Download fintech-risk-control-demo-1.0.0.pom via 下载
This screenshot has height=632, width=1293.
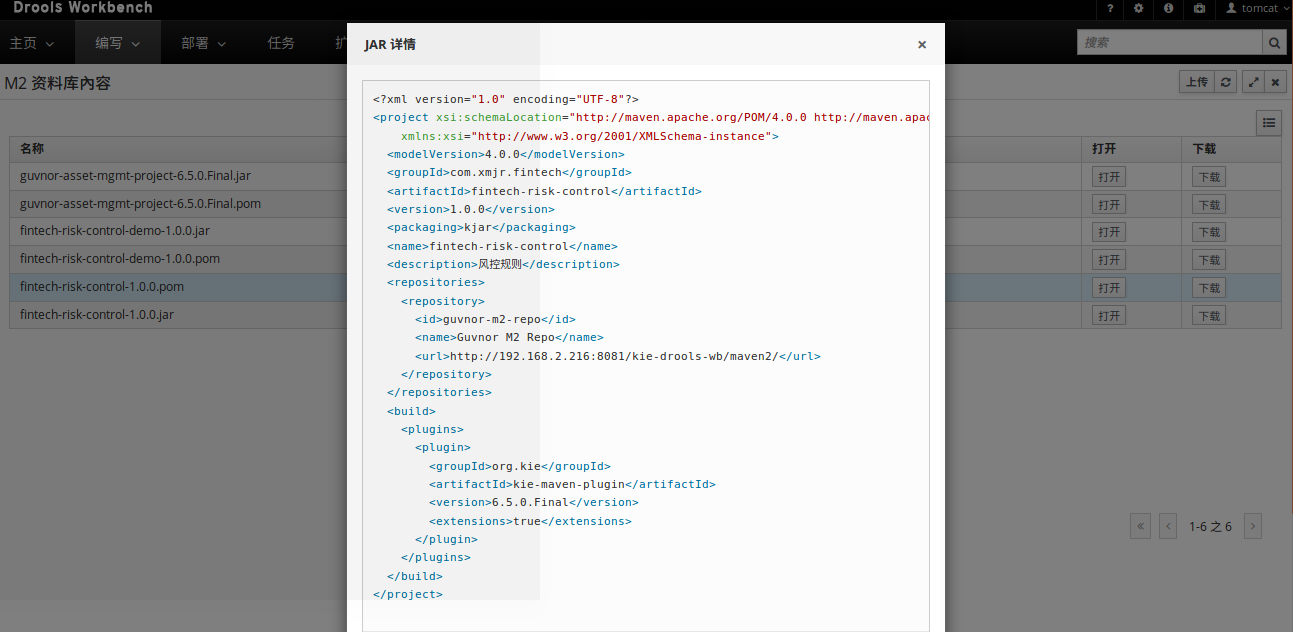1209,260
